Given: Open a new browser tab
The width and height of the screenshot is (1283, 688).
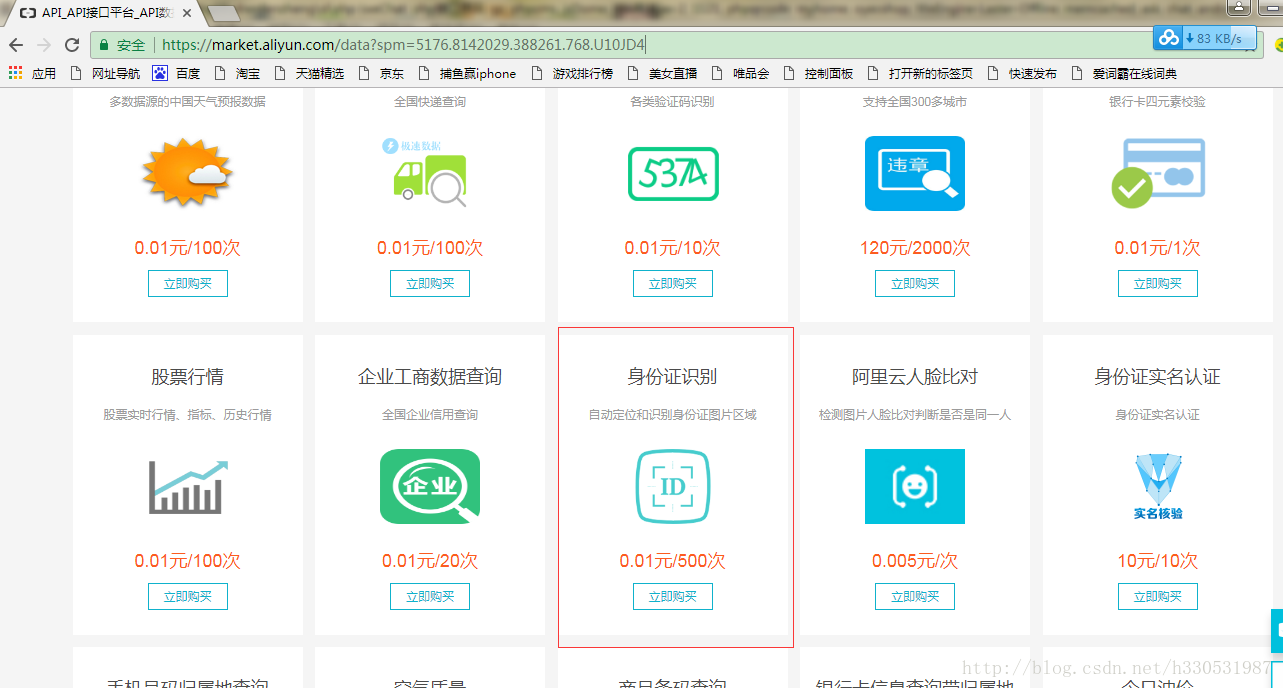Looking at the screenshot, I should 224,13.
